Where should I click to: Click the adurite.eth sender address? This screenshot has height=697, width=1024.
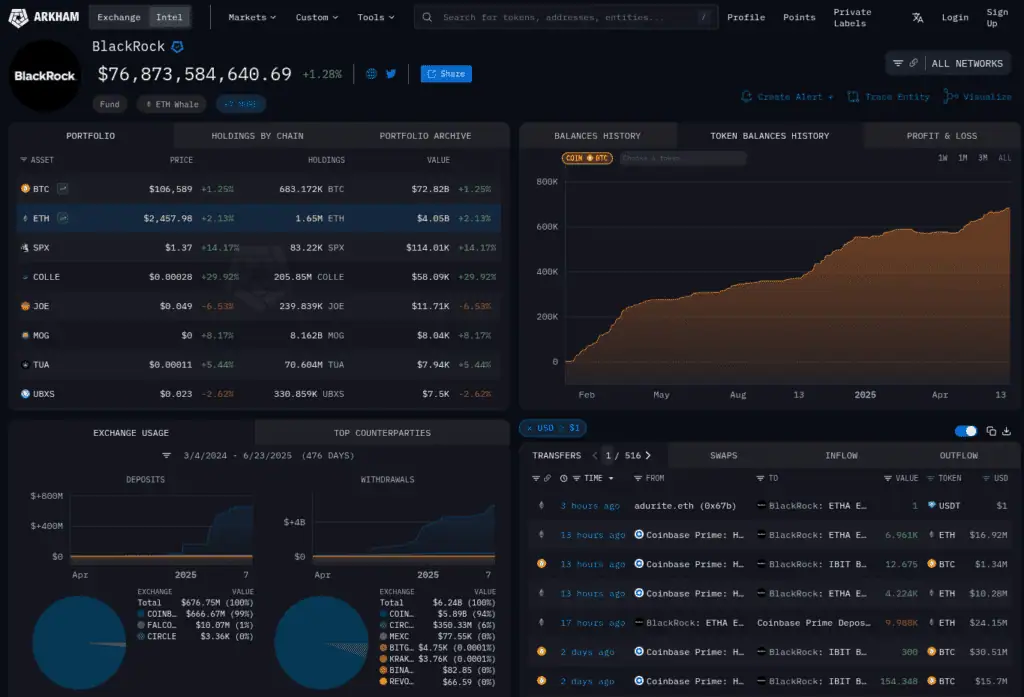[684, 506]
